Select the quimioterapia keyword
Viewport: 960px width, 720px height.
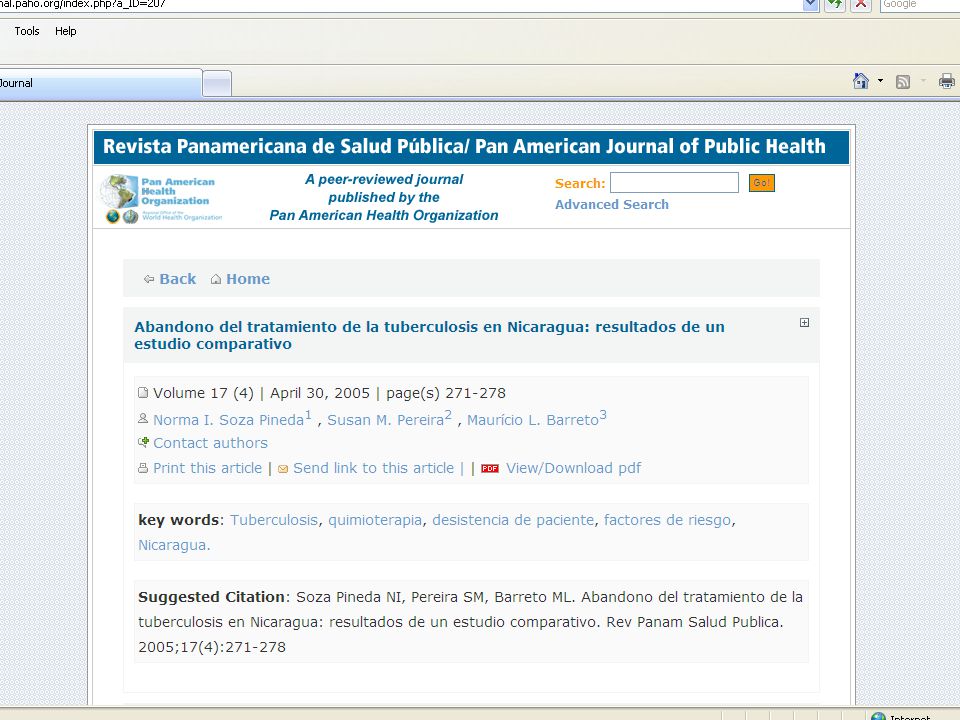(375, 520)
